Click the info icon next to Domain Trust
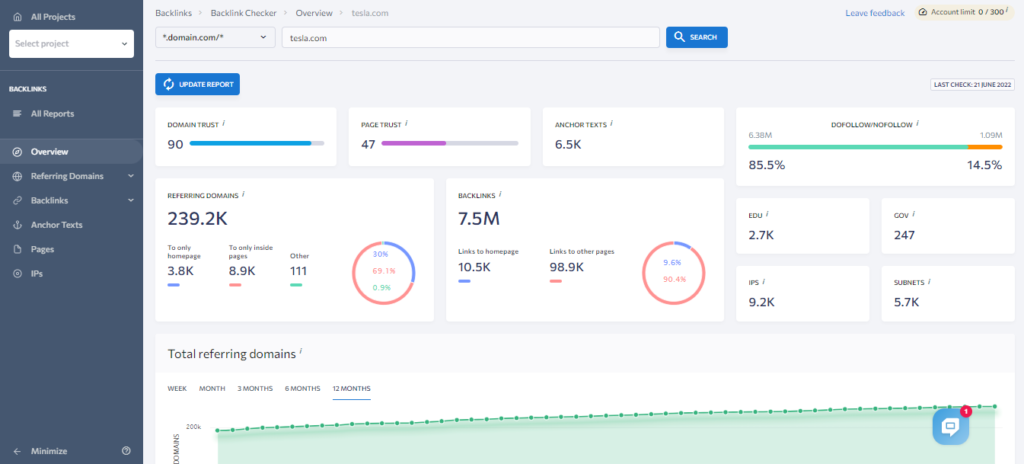The height and width of the screenshot is (464, 1024). point(223,122)
